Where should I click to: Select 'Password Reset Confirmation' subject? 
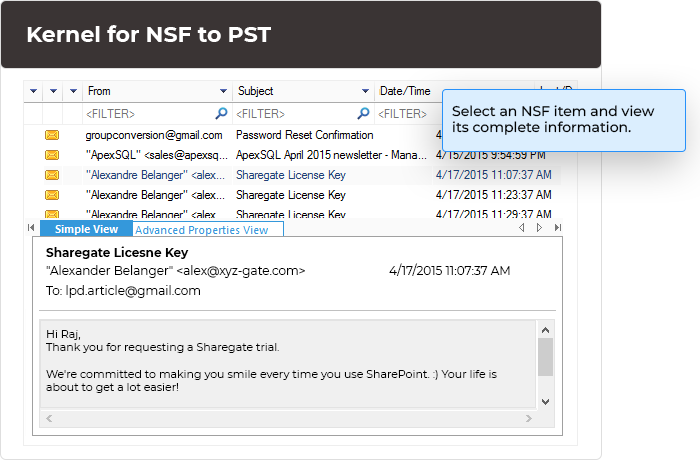[x=304, y=135]
